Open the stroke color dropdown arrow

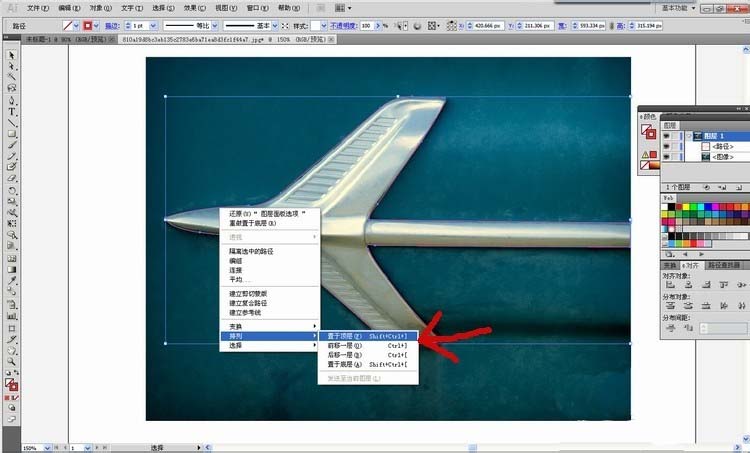(96, 26)
